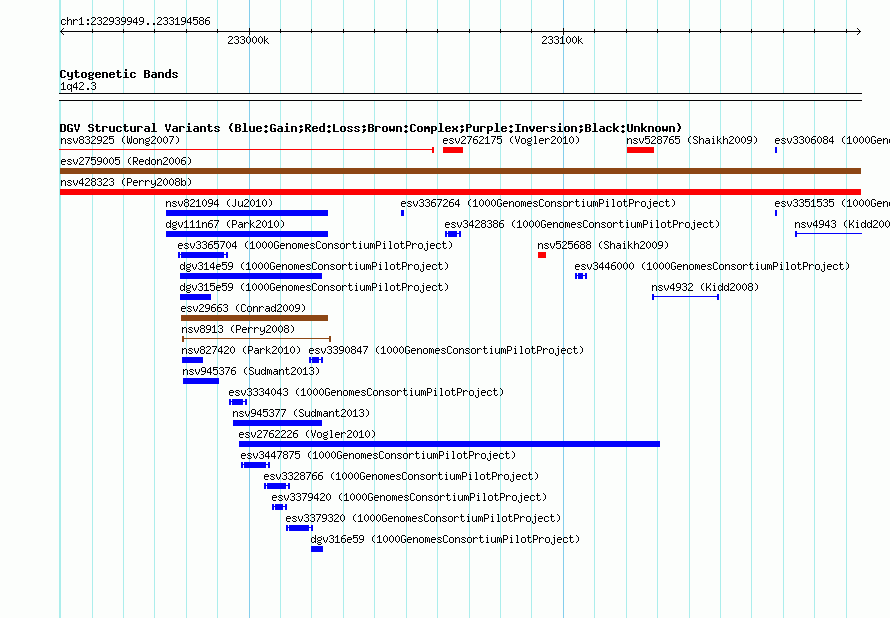This screenshot has width=890, height=618.
Task: Click the esv2759005 (Redon2006) label
Action: (126, 161)
